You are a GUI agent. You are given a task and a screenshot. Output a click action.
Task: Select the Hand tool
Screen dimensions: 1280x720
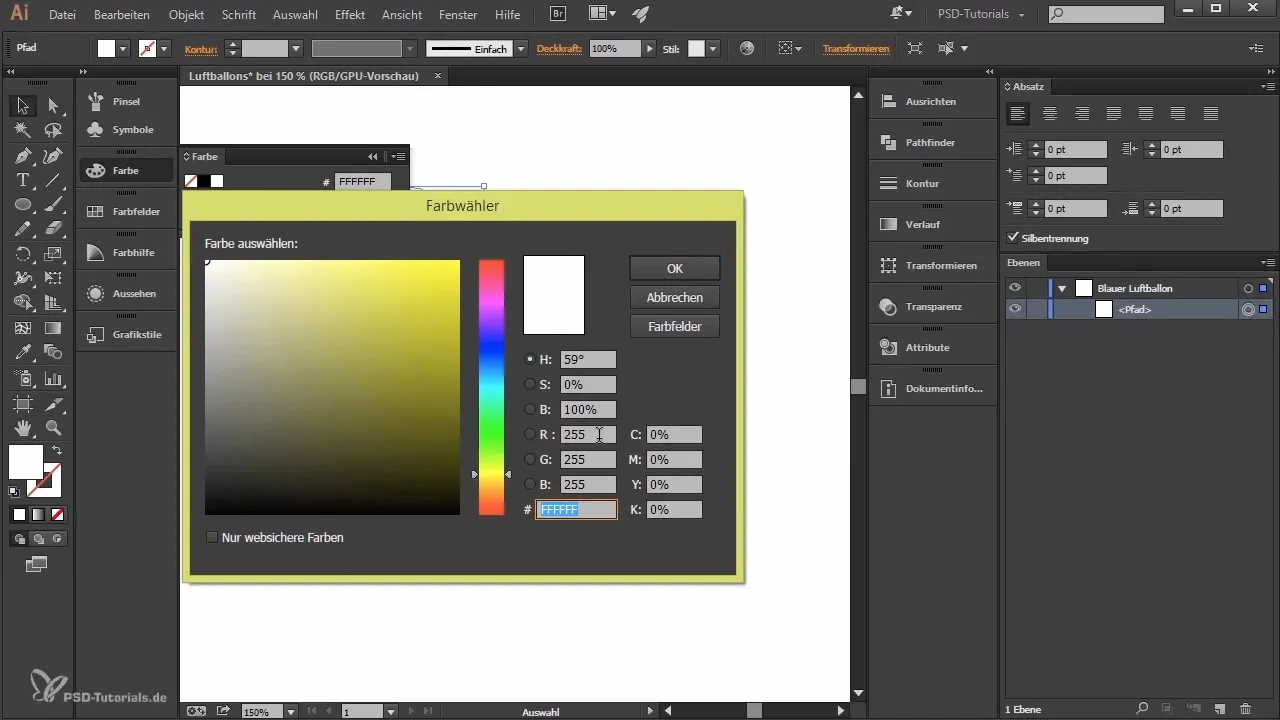(x=23, y=428)
